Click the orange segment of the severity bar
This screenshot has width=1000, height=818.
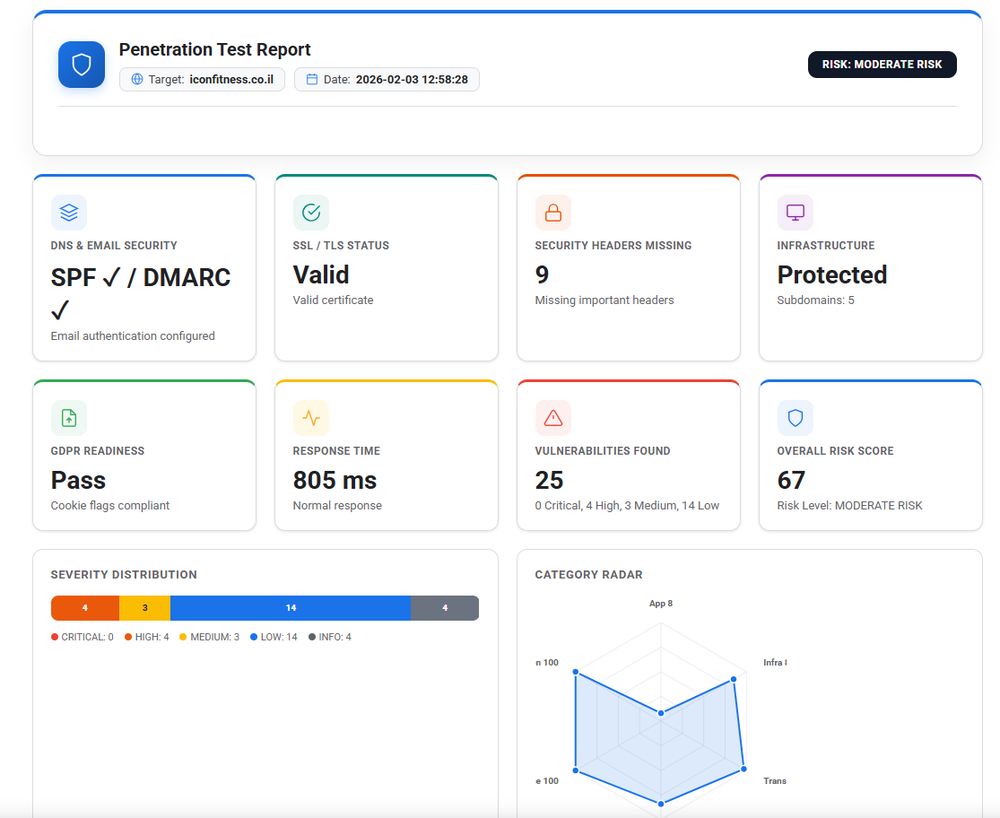point(84,607)
